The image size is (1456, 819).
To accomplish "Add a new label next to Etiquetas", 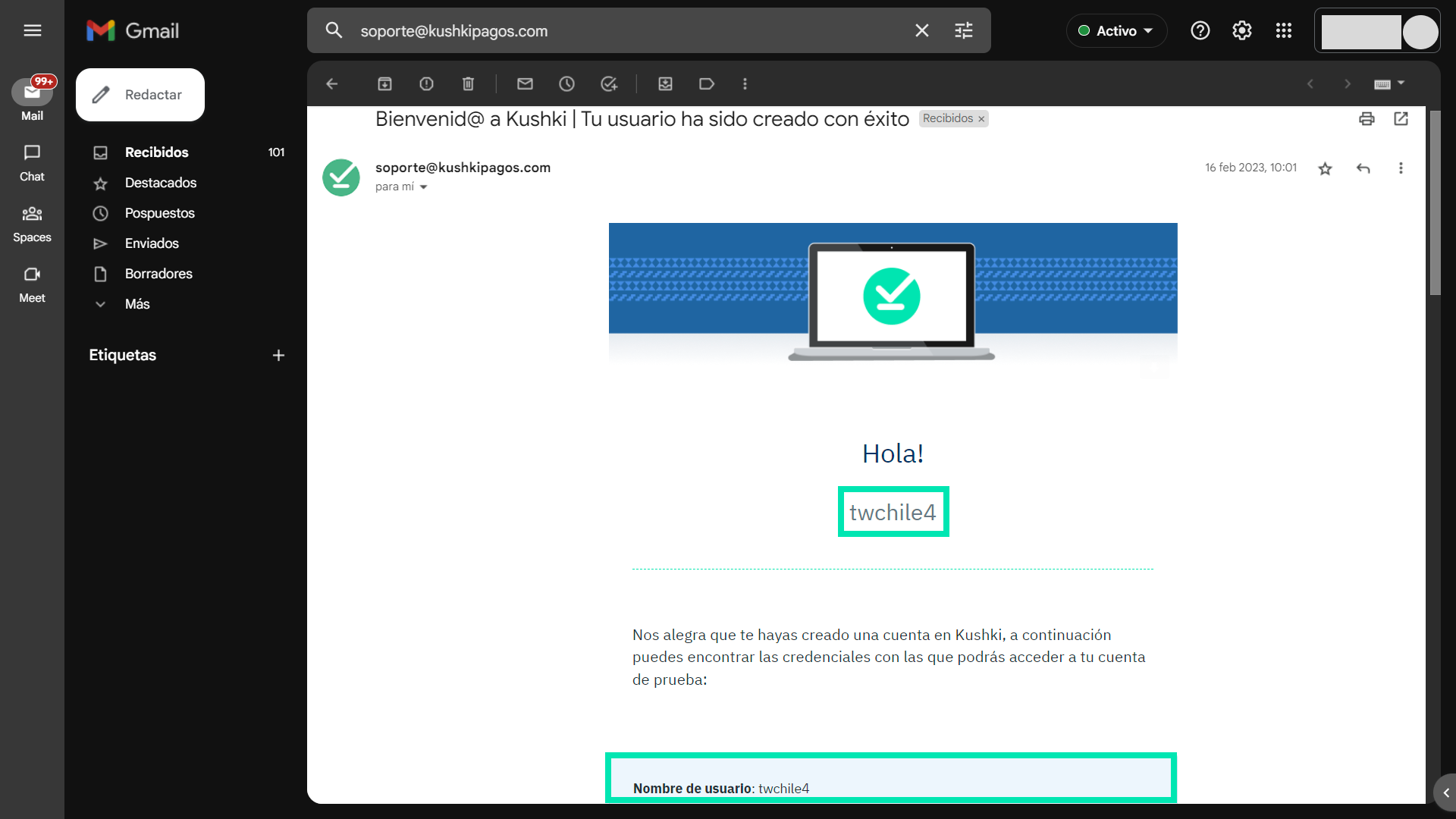I will (278, 355).
